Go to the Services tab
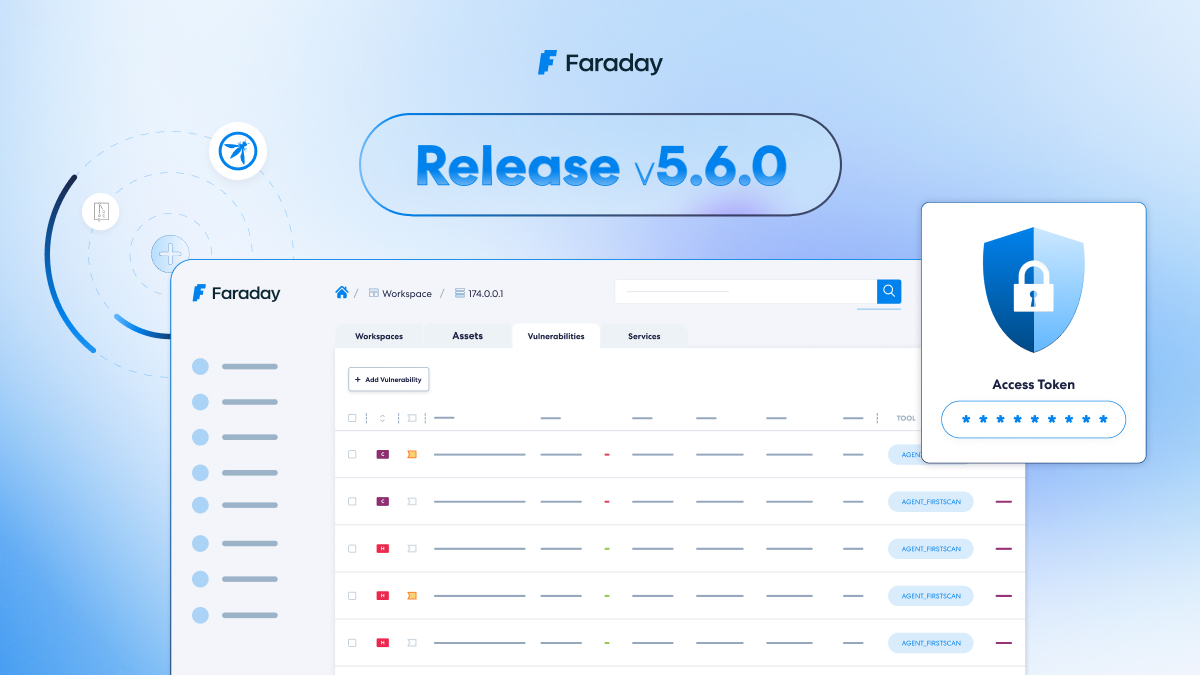The image size is (1200, 675). 644,336
